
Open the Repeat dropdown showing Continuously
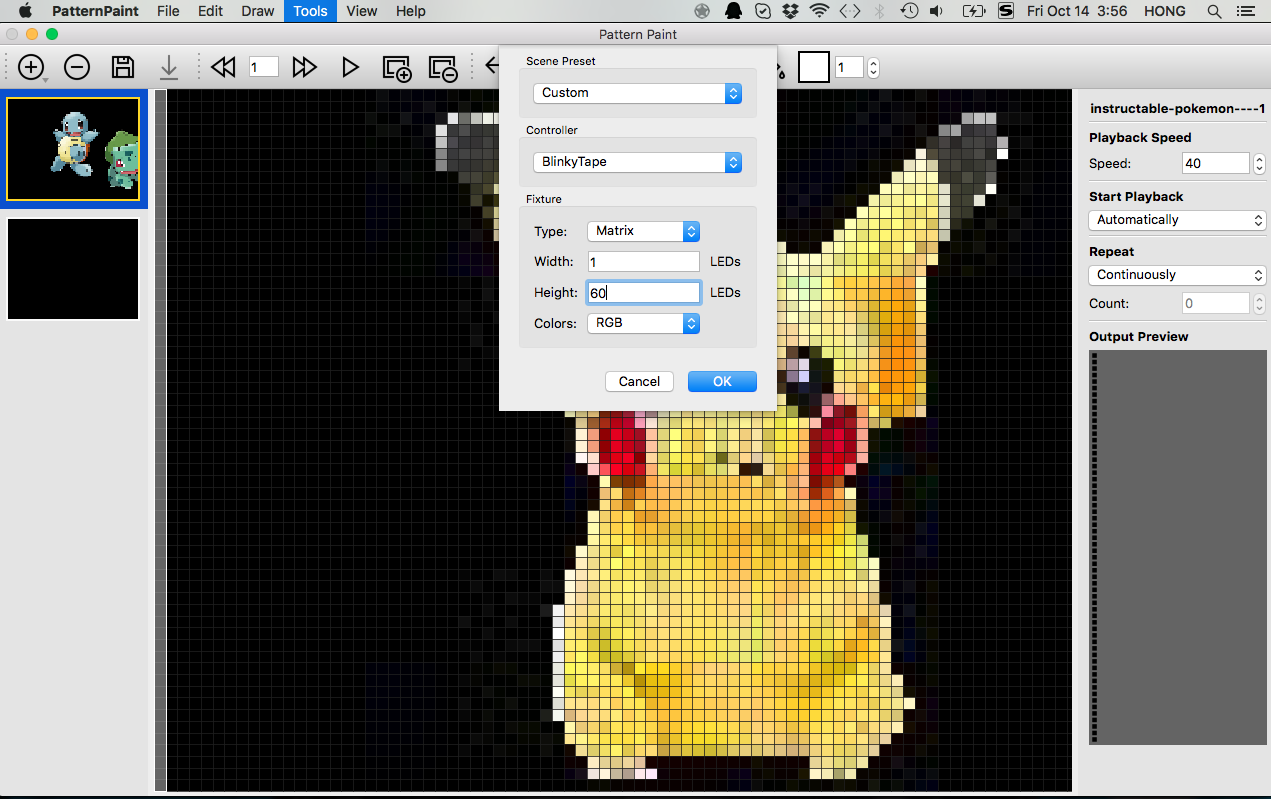[x=1177, y=275]
